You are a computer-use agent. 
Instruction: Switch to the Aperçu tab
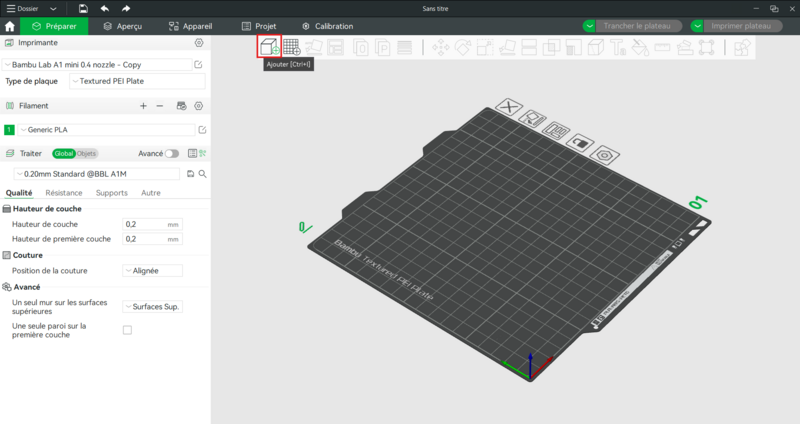point(122,25)
